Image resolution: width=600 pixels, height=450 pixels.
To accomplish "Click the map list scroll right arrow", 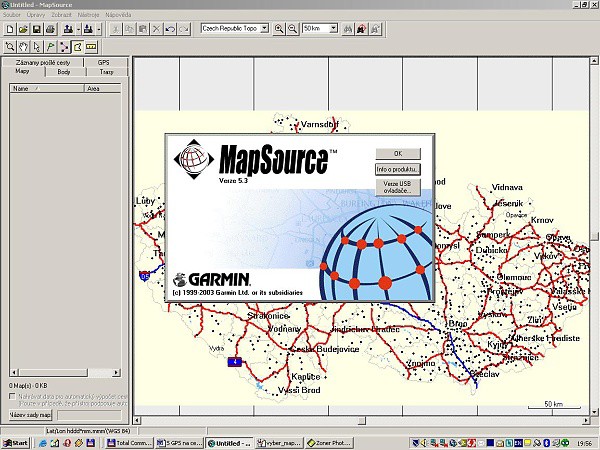I will click(116, 372).
